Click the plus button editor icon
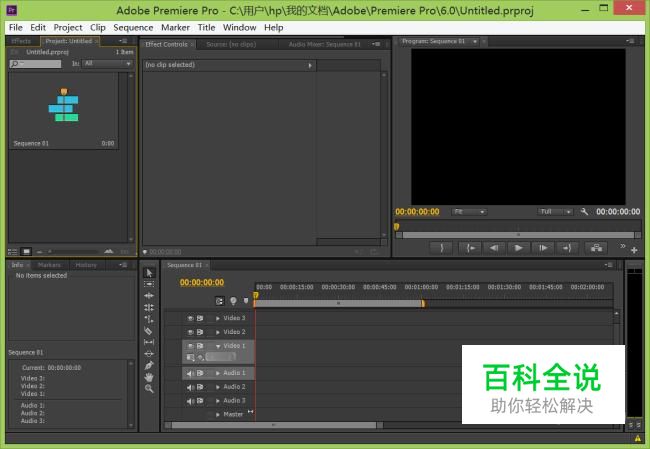This screenshot has height=449, width=650. (634, 250)
